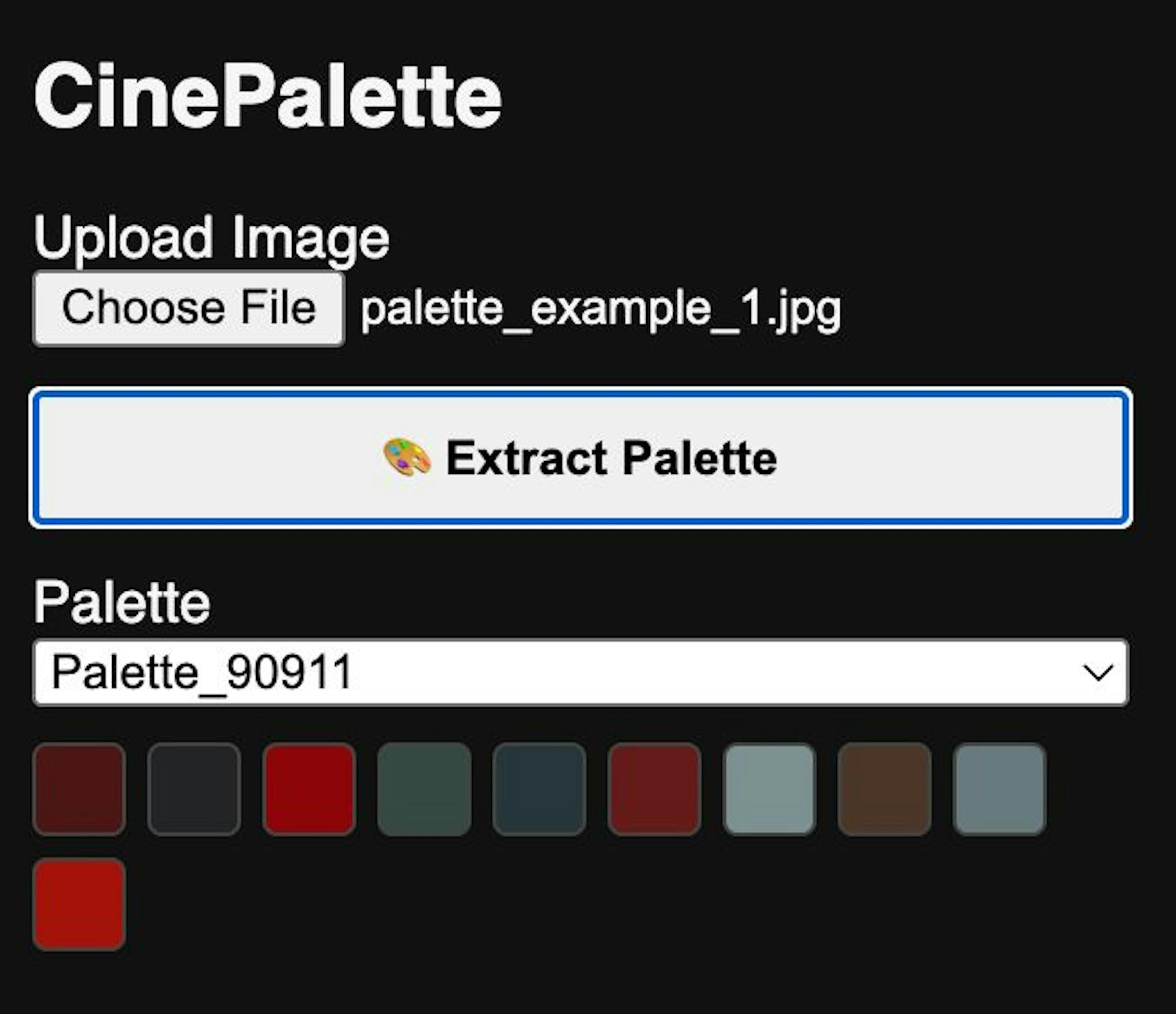Choose the third swatch, deep crimson red

point(309,789)
